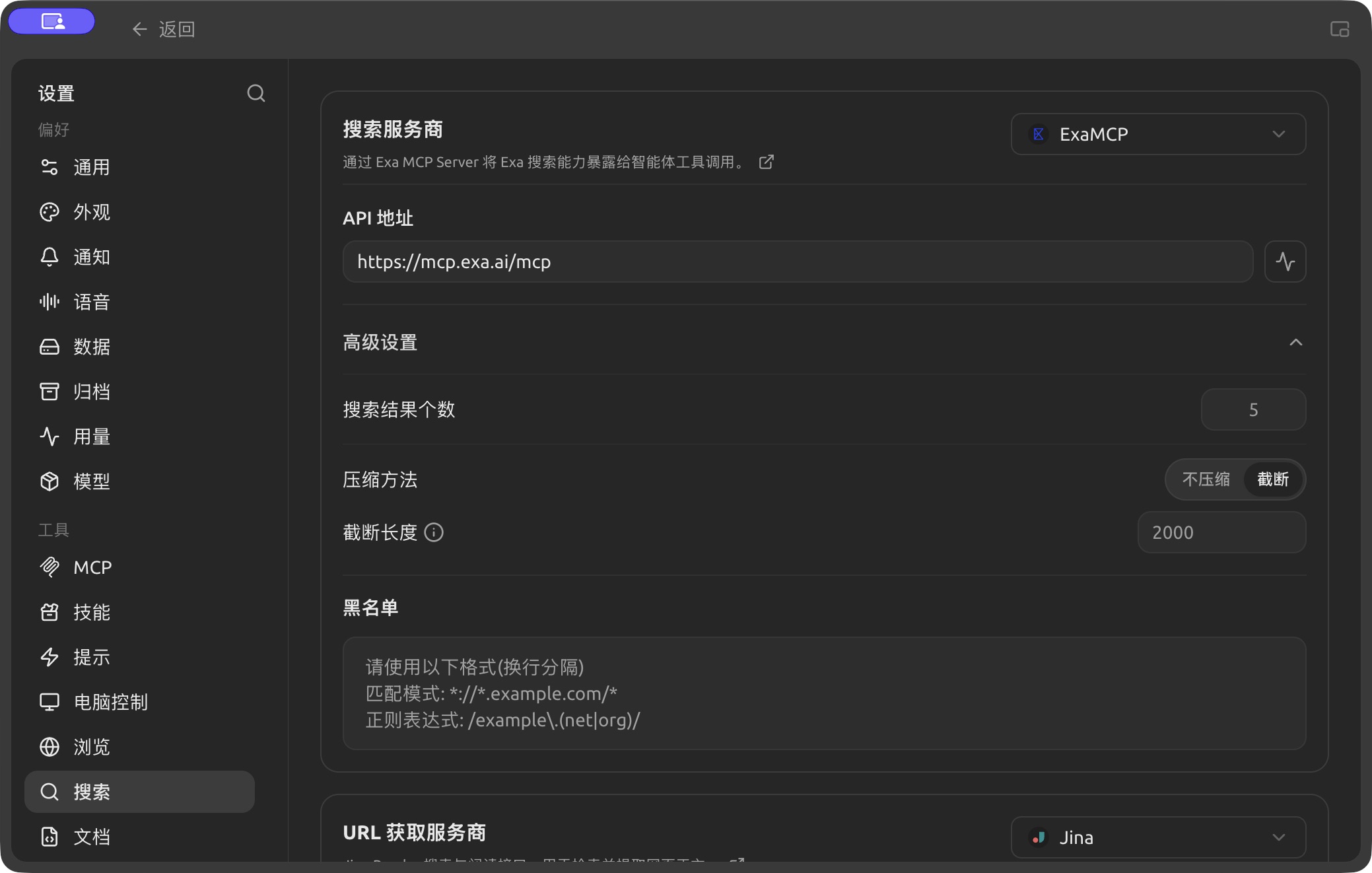The width and height of the screenshot is (1372, 873).
Task: Open the 语音 voice settings
Action: pos(139,302)
